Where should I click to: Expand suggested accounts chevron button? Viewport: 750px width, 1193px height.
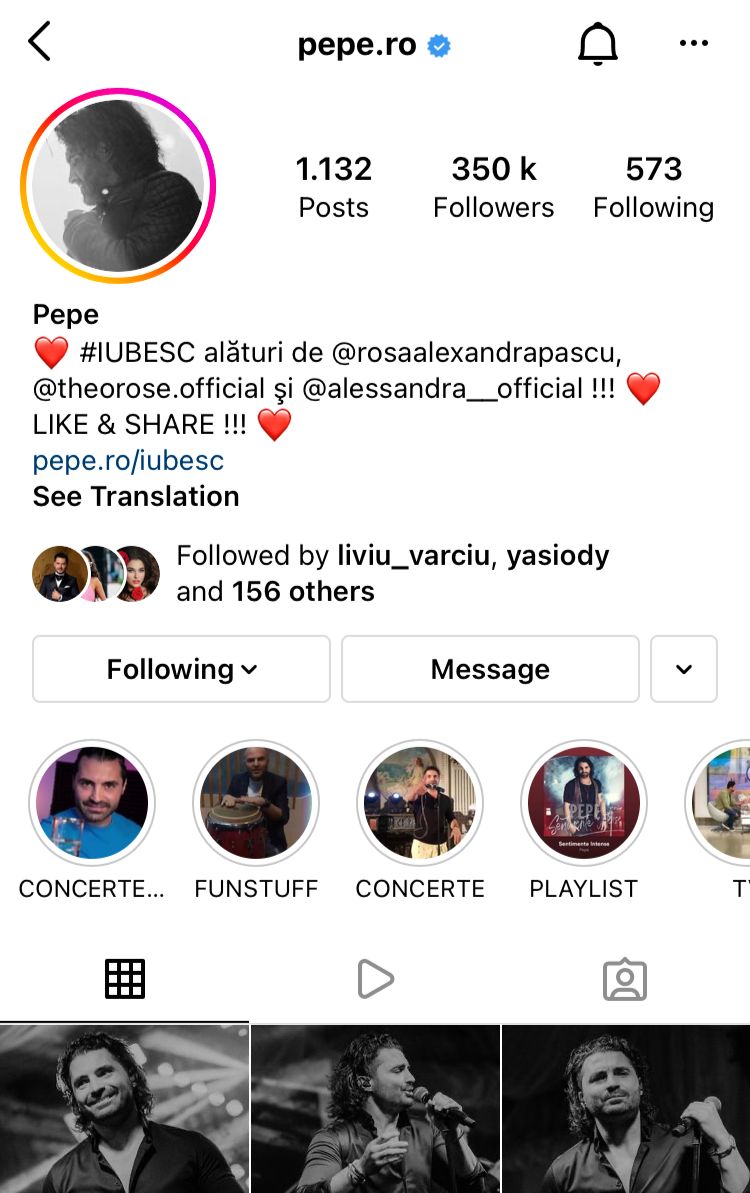tap(684, 669)
